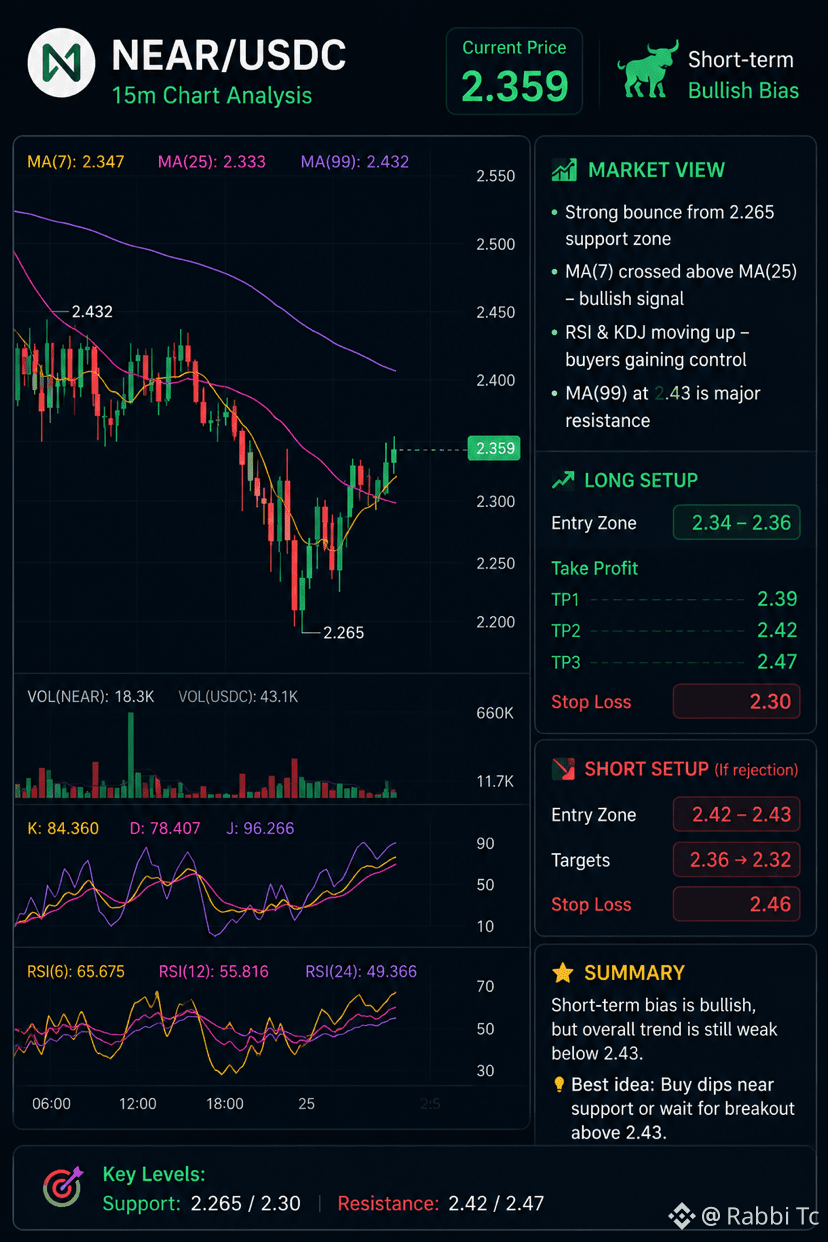This screenshot has height=1242, width=828.
Task: Click the Short Setup red down-arrow icon
Action: click(564, 769)
